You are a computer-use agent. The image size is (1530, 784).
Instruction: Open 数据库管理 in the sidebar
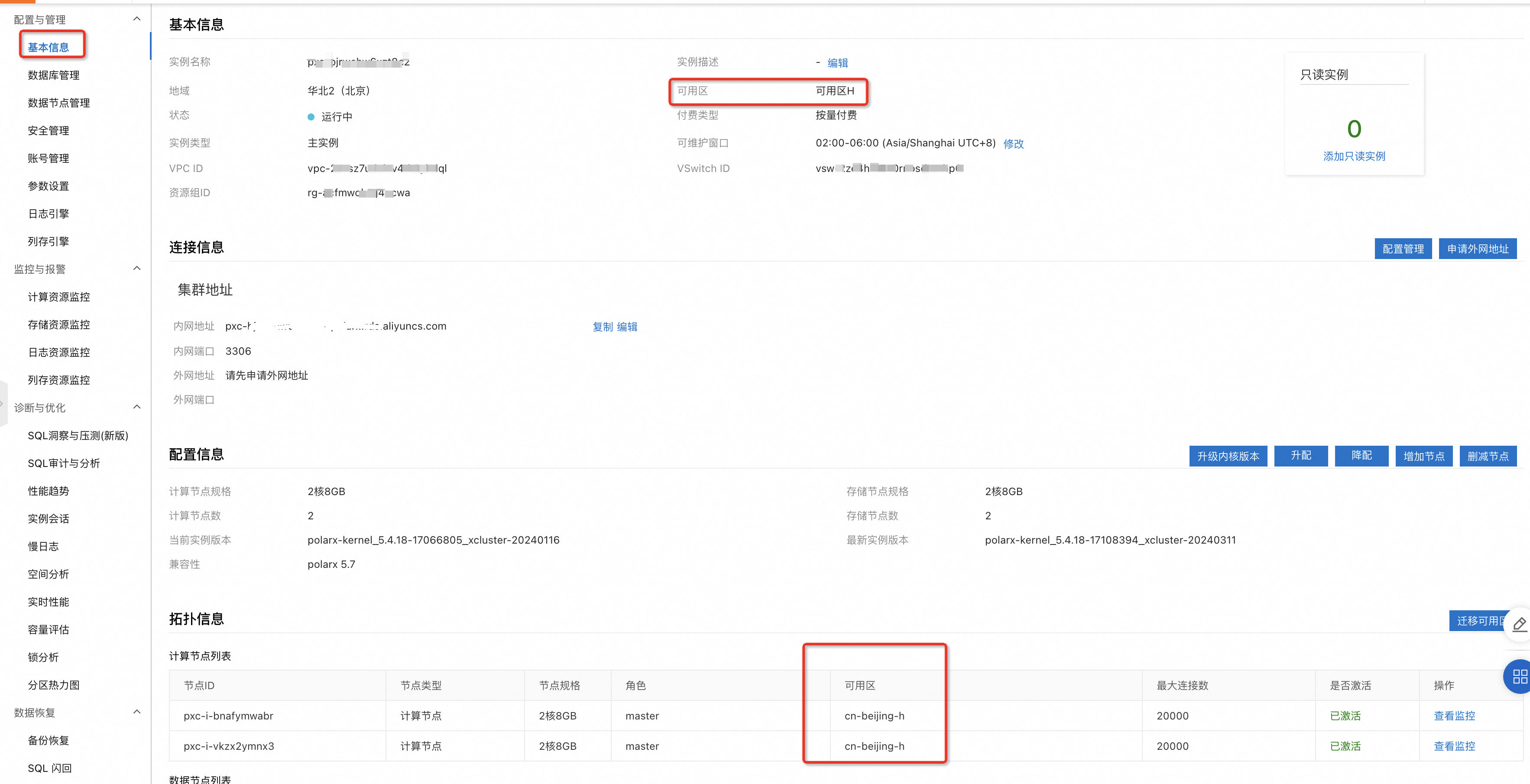[x=53, y=75]
